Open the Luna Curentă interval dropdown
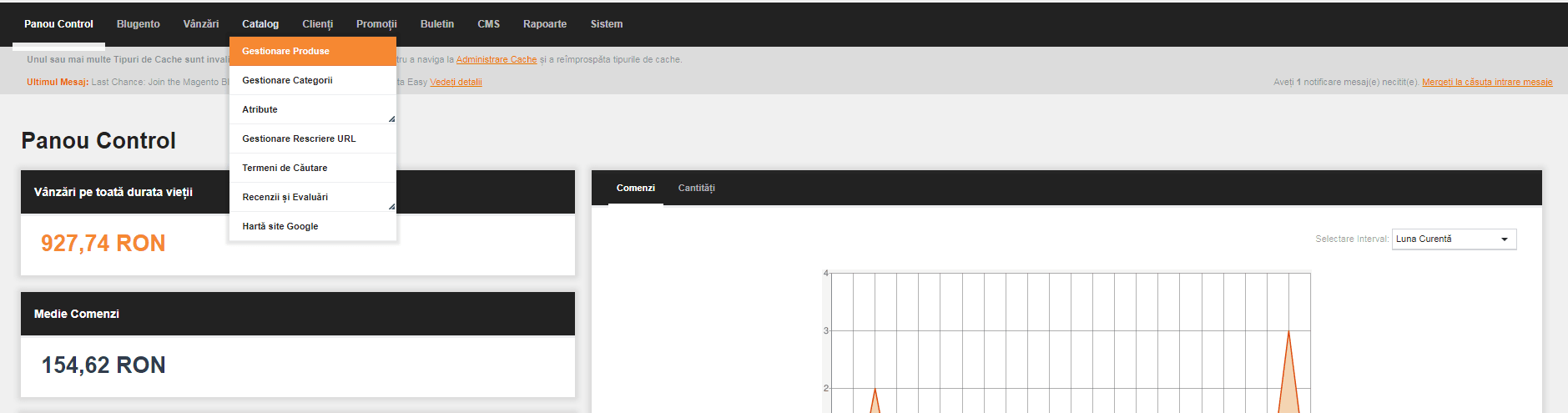This screenshot has height=413, width=1568. [1454, 239]
